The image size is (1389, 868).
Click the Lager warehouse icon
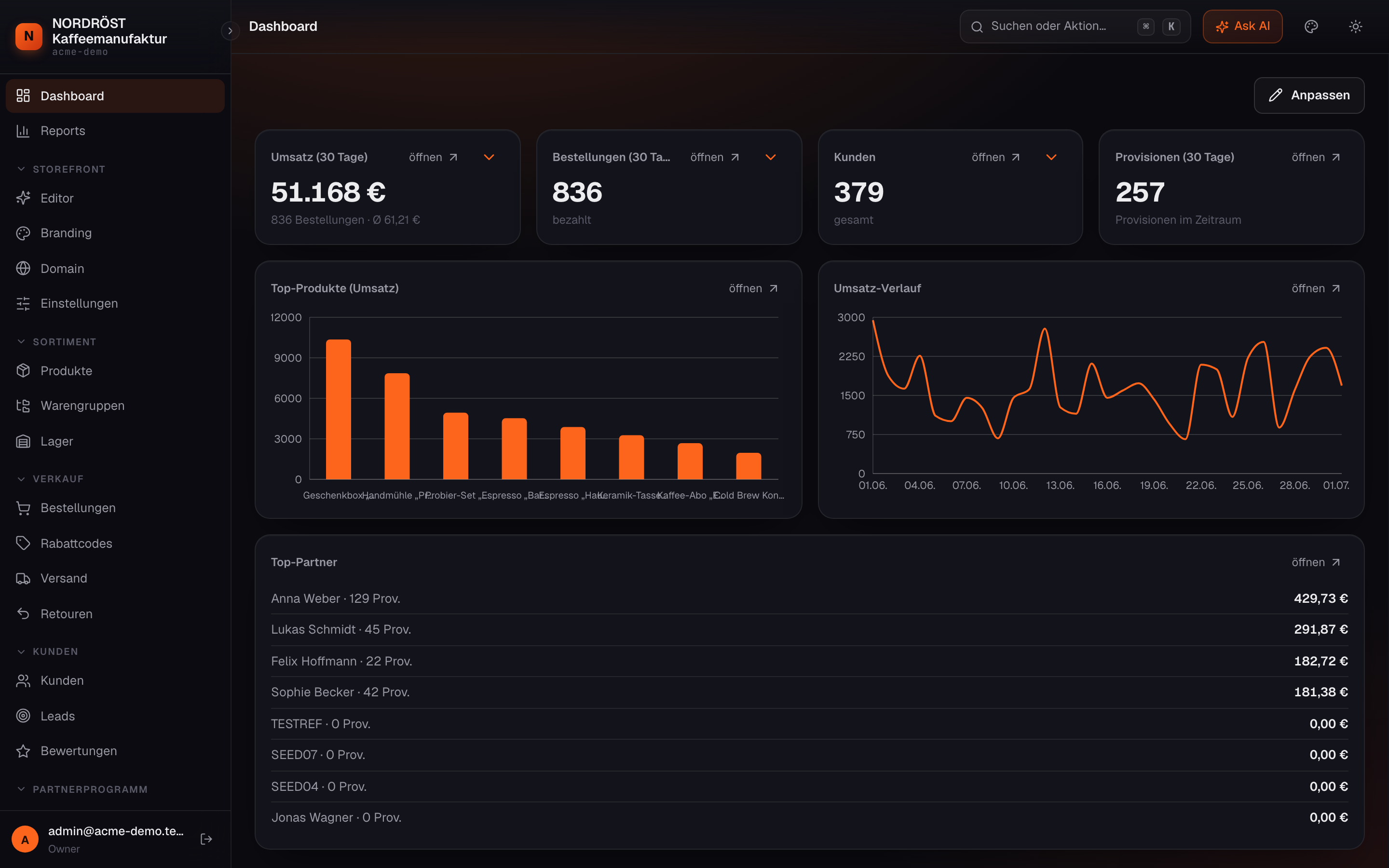coord(23,441)
